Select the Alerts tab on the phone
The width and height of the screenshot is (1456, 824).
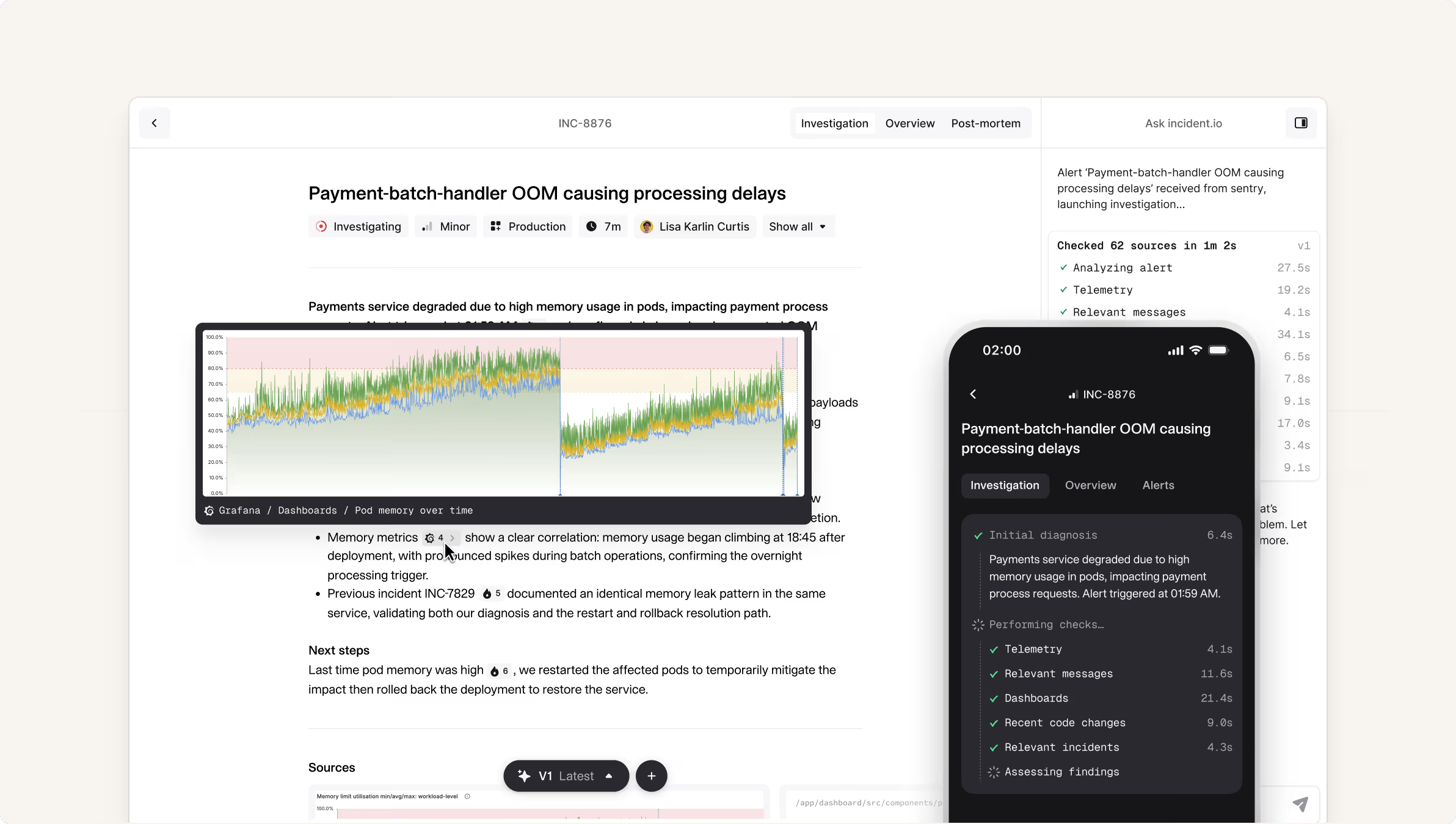point(1157,485)
